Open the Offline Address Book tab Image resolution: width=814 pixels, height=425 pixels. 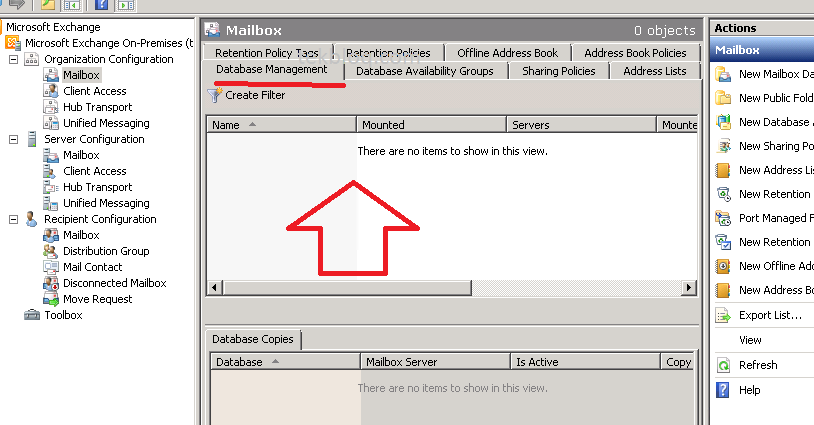(508, 53)
